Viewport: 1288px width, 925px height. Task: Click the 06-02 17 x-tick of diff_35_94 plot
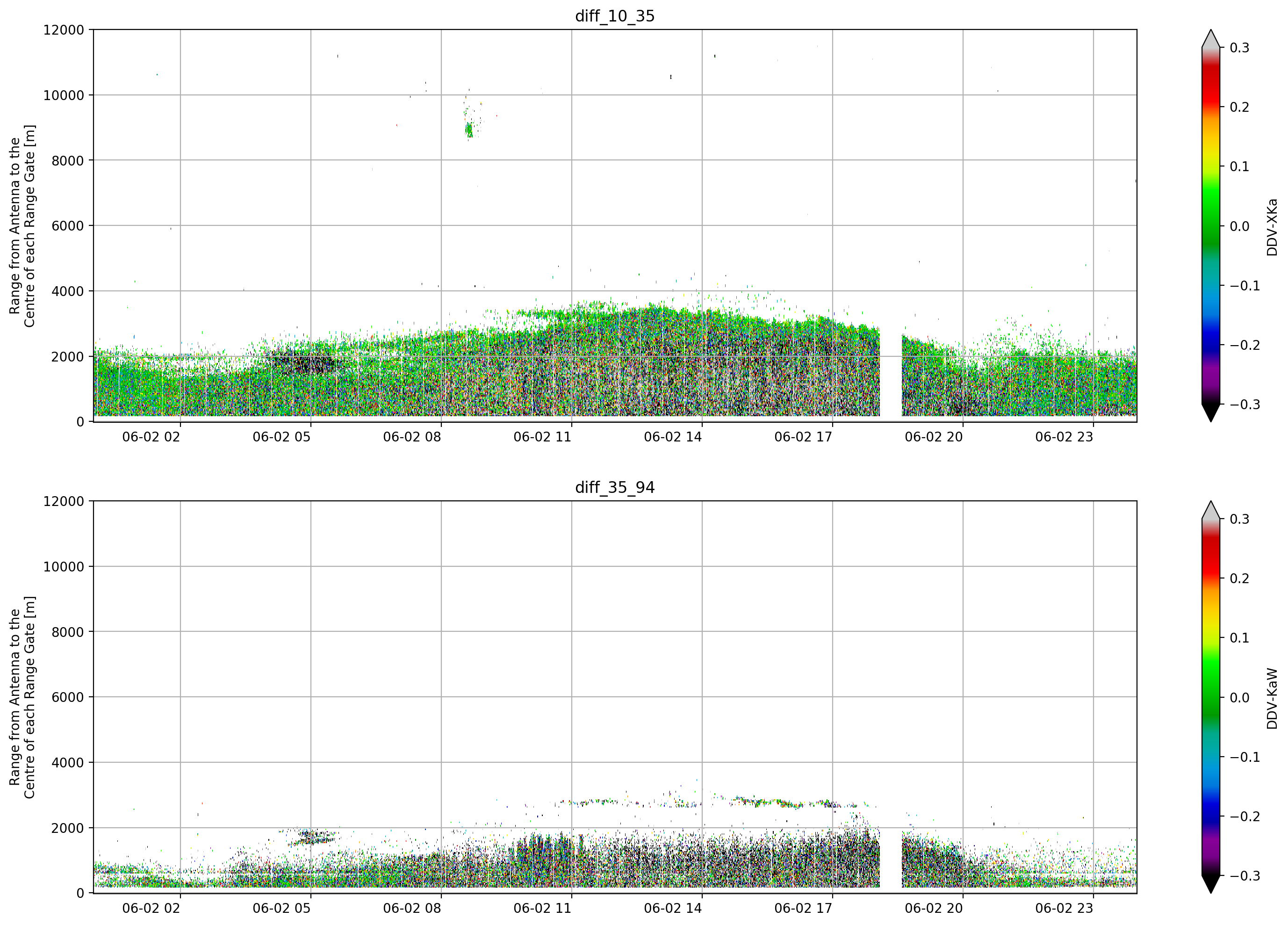click(x=803, y=908)
